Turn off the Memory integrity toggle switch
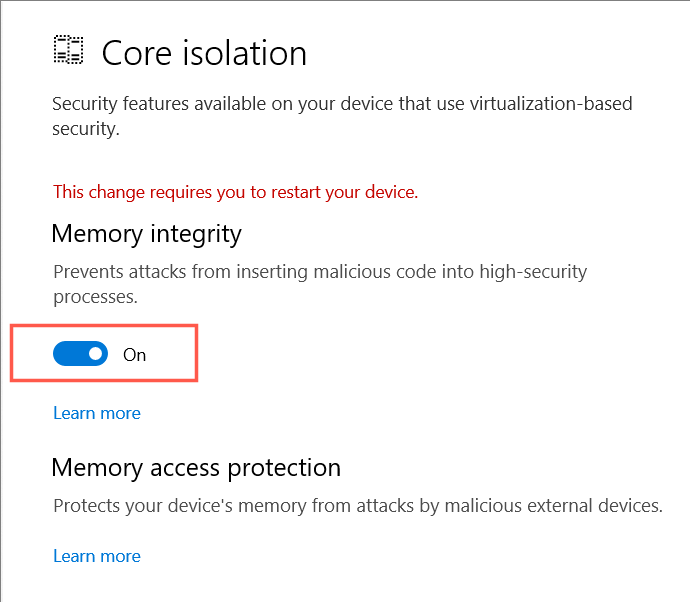Viewport: 690px width, 602px height. 81,353
